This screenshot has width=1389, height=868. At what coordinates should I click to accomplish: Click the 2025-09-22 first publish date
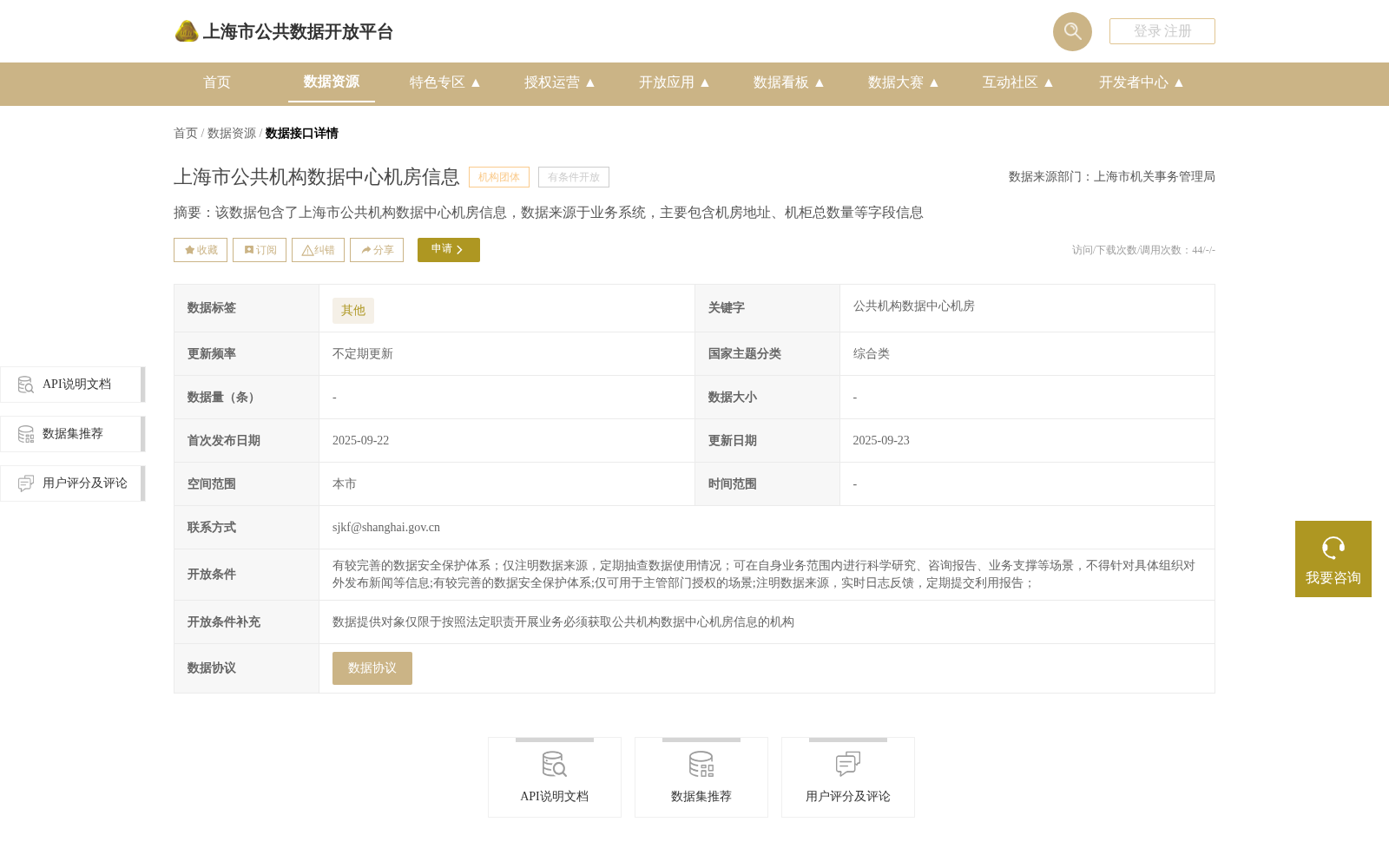pos(361,441)
